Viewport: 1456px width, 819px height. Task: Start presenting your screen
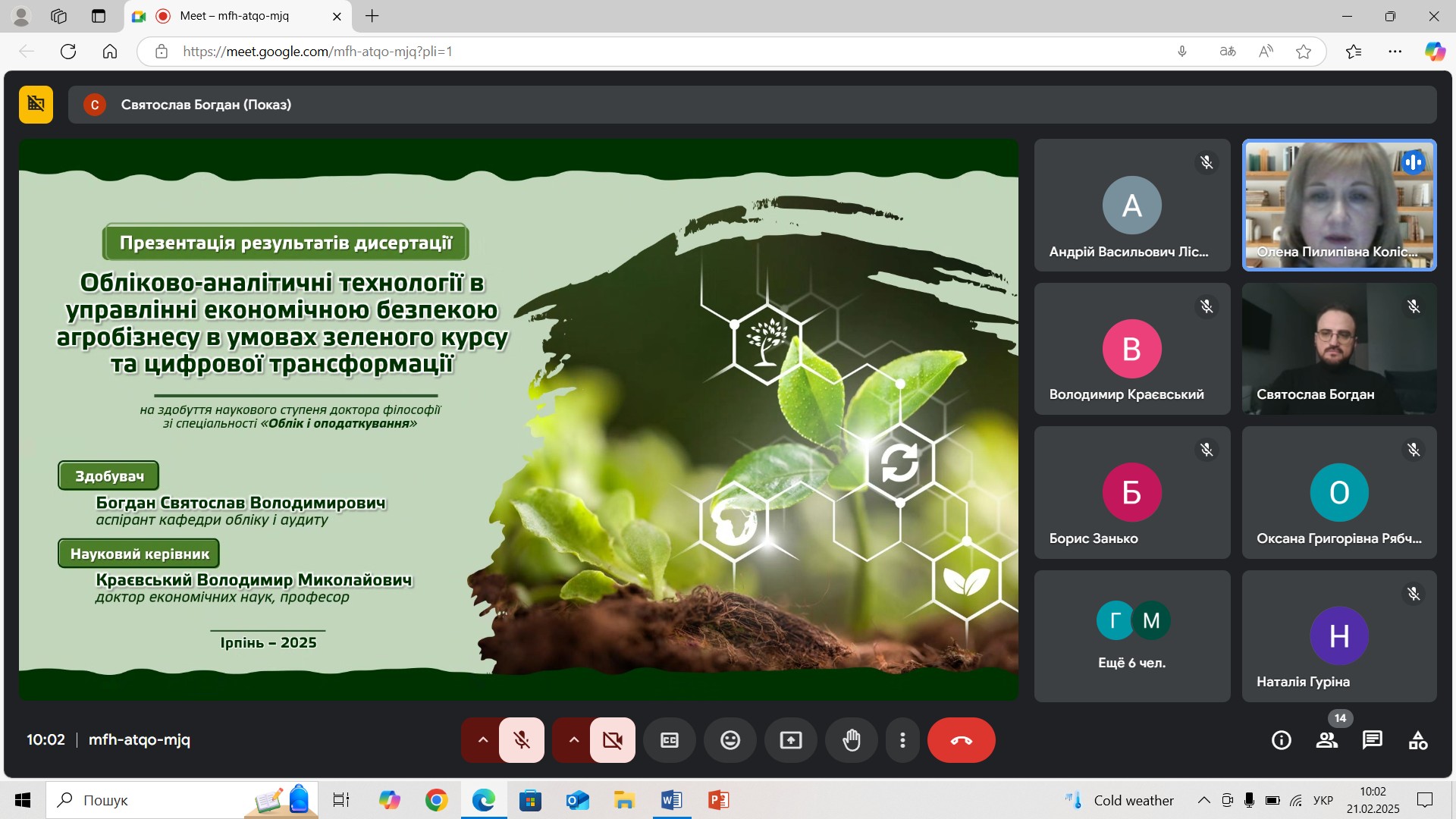click(791, 740)
